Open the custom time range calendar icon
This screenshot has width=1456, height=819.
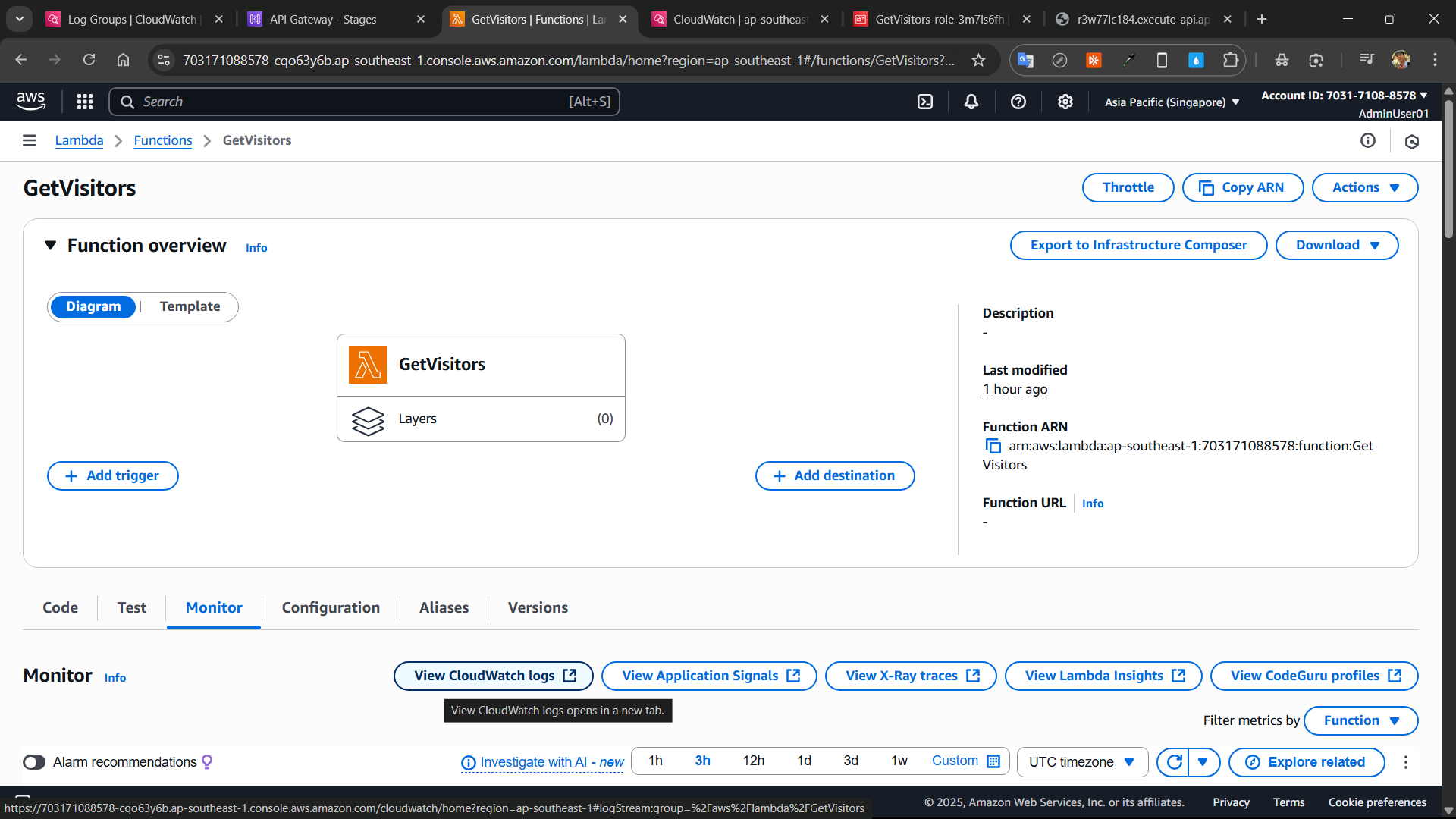point(993,761)
